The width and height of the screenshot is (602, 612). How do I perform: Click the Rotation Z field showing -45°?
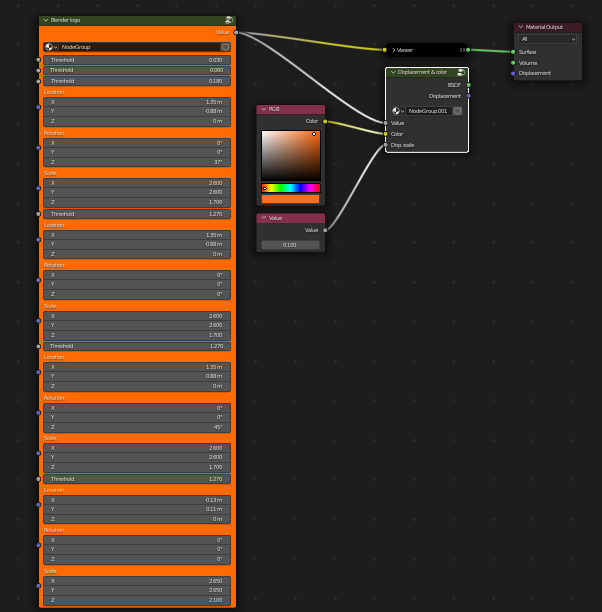pos(137,427)
